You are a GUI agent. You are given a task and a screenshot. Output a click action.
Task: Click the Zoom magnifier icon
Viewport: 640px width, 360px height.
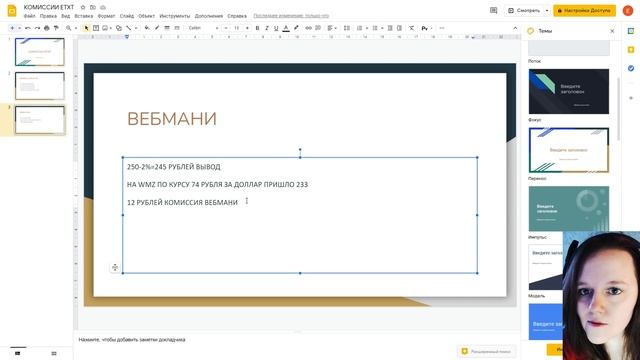click(69, 28)
